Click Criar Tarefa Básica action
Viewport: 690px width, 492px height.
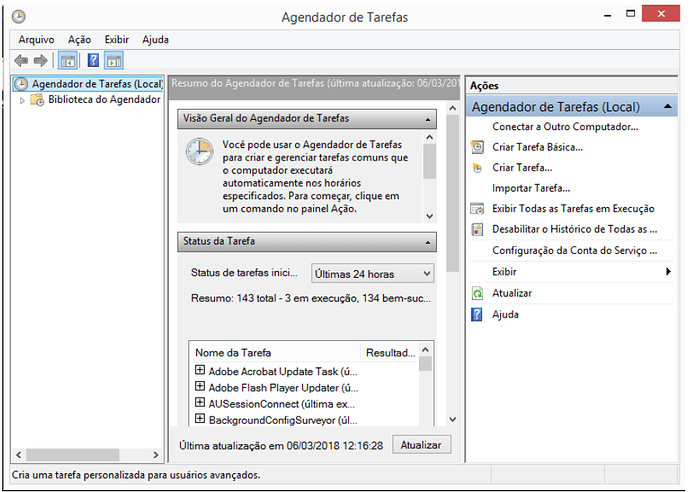[x=537, y=147]
